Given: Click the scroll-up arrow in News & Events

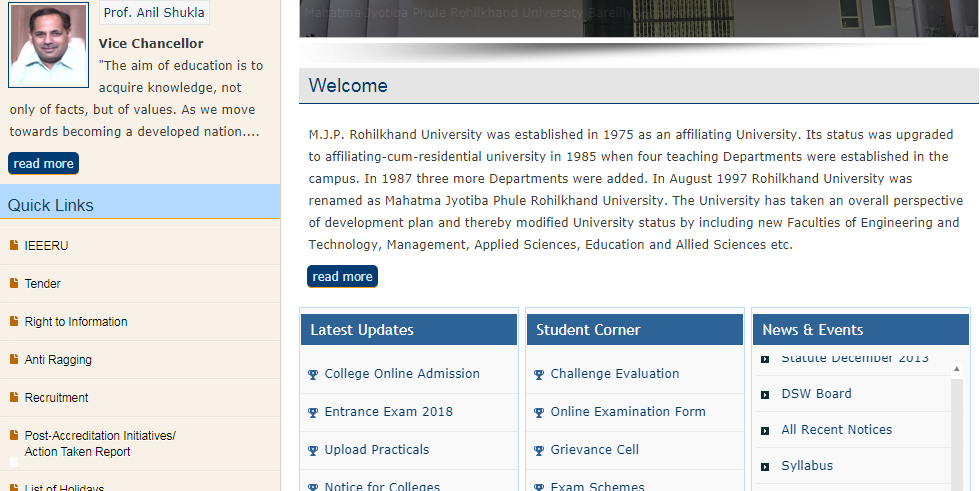Looking at the screenshot, I should coord(956,369).
